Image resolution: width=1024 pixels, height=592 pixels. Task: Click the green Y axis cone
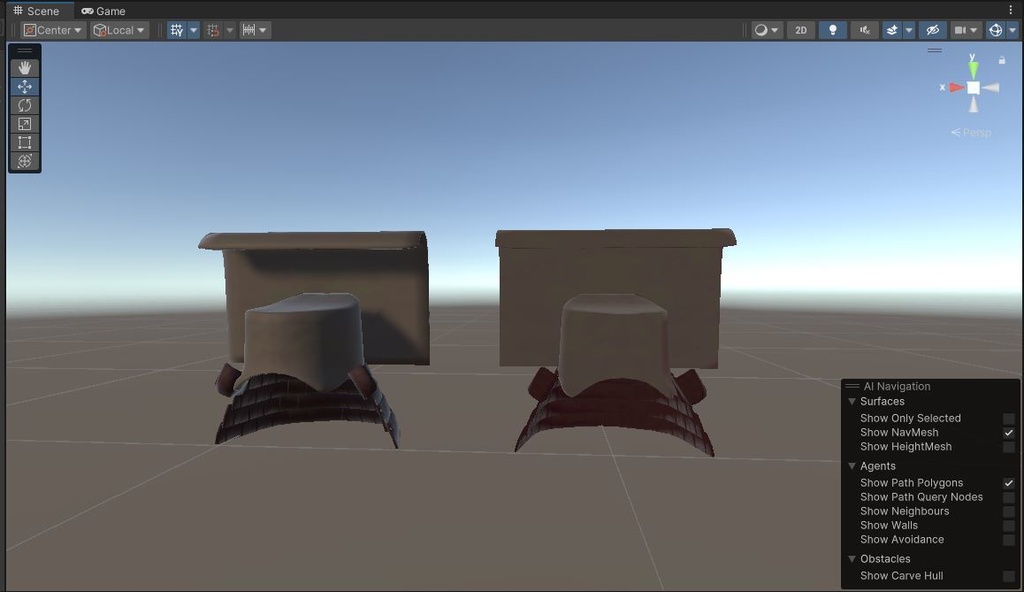point(973,70)
